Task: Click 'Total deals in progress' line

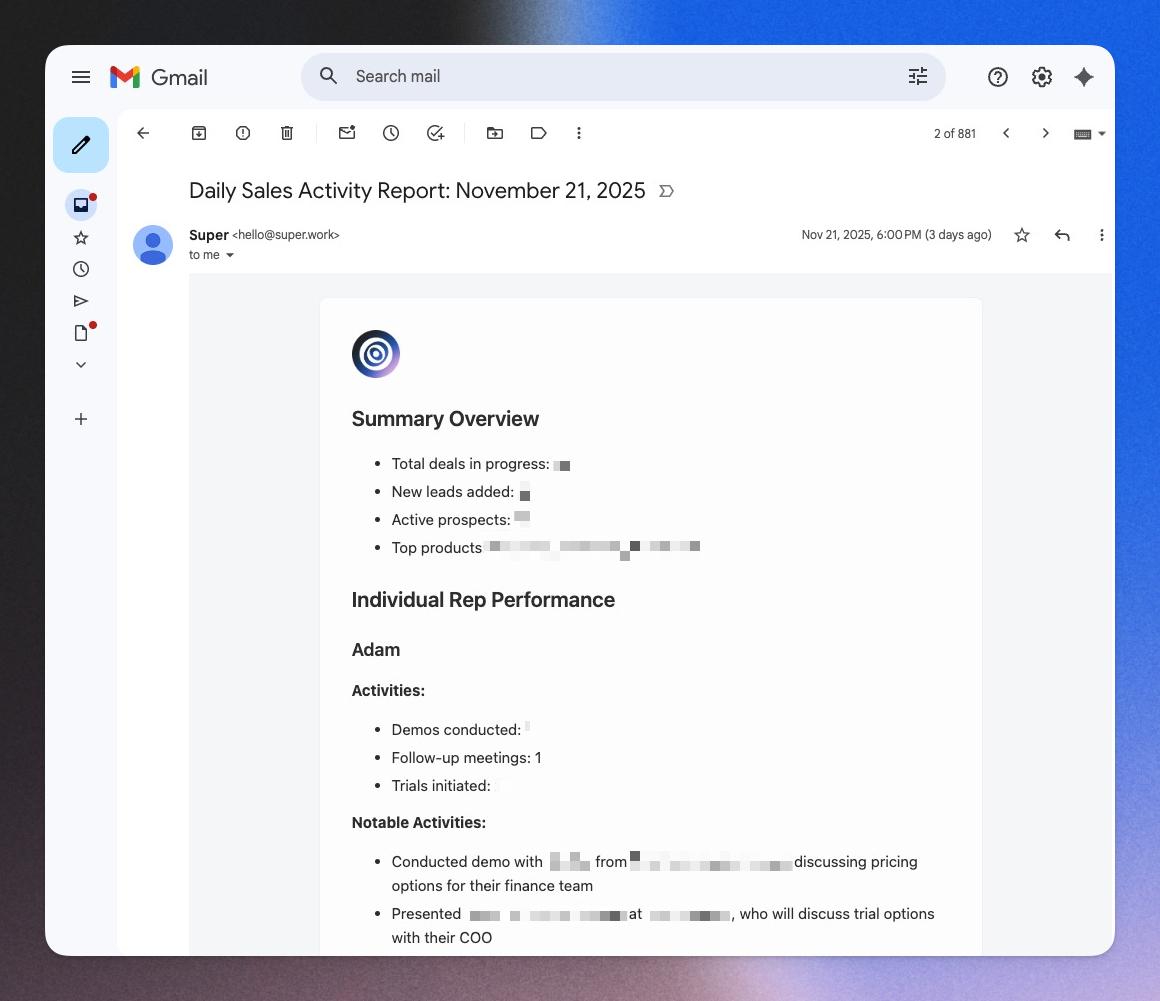Action: pyautogui.click(x=480, y=464)
